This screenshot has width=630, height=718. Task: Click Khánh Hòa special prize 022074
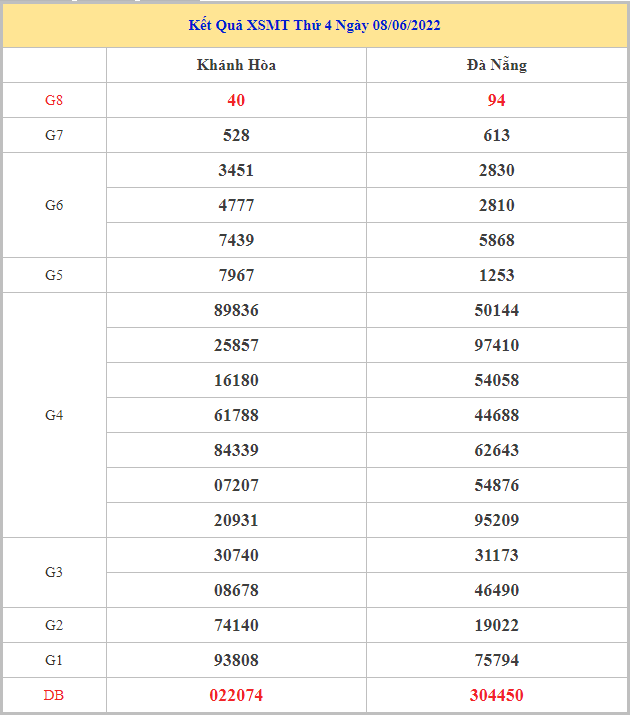tap(236, 695)
